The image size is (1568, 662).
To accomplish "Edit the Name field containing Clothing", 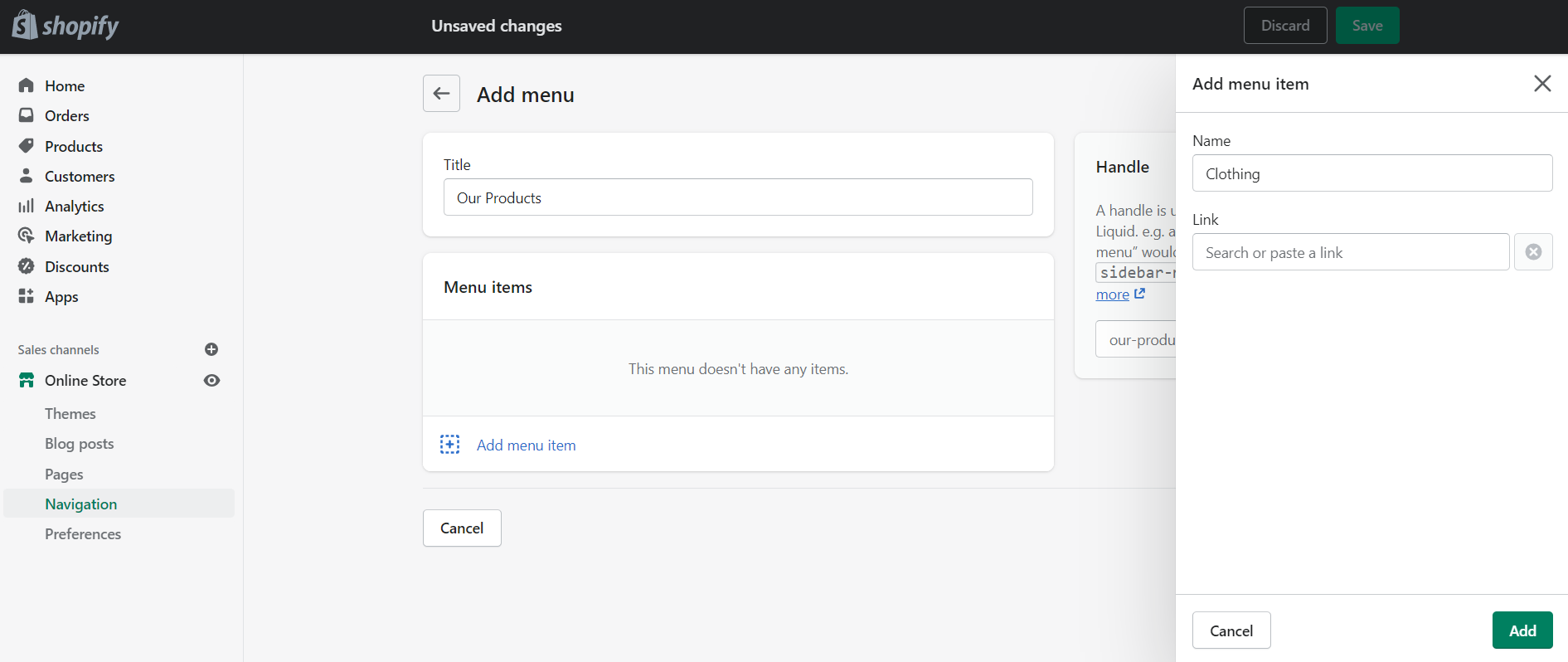I will (x=1372, y=173).
